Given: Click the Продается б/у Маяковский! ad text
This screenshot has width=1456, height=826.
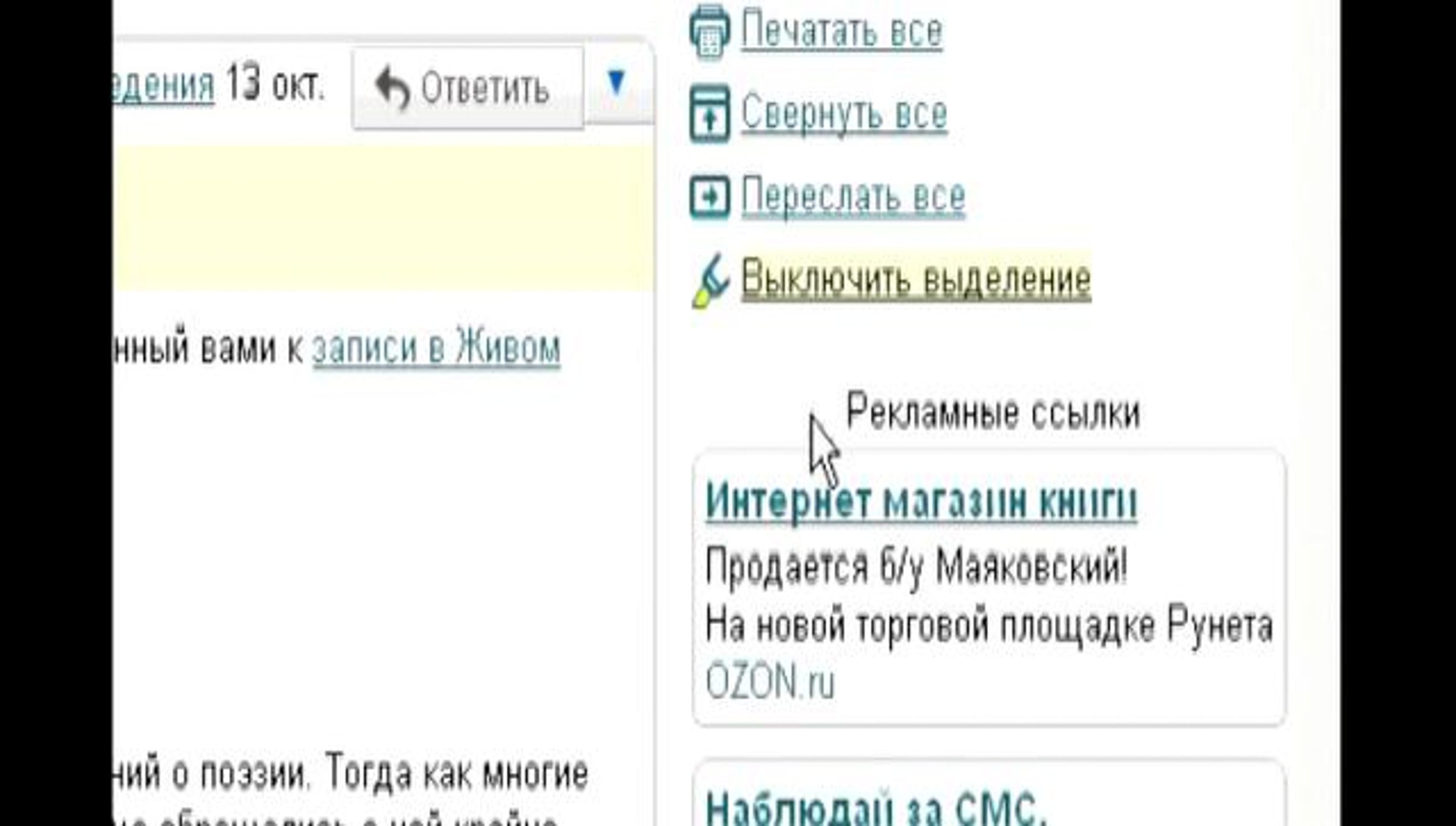Looking at the screenshot, I should coord(916,567).
